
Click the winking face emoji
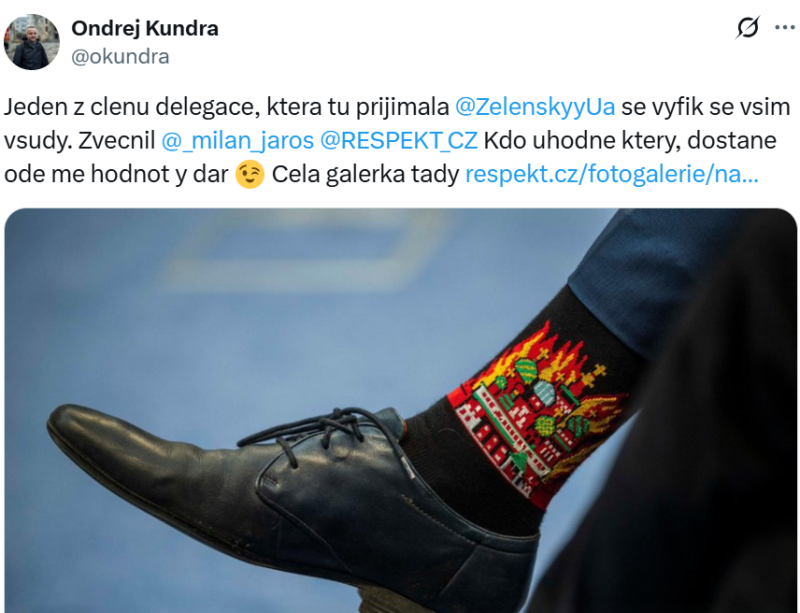pyautogui.click(x=250, y=175)
